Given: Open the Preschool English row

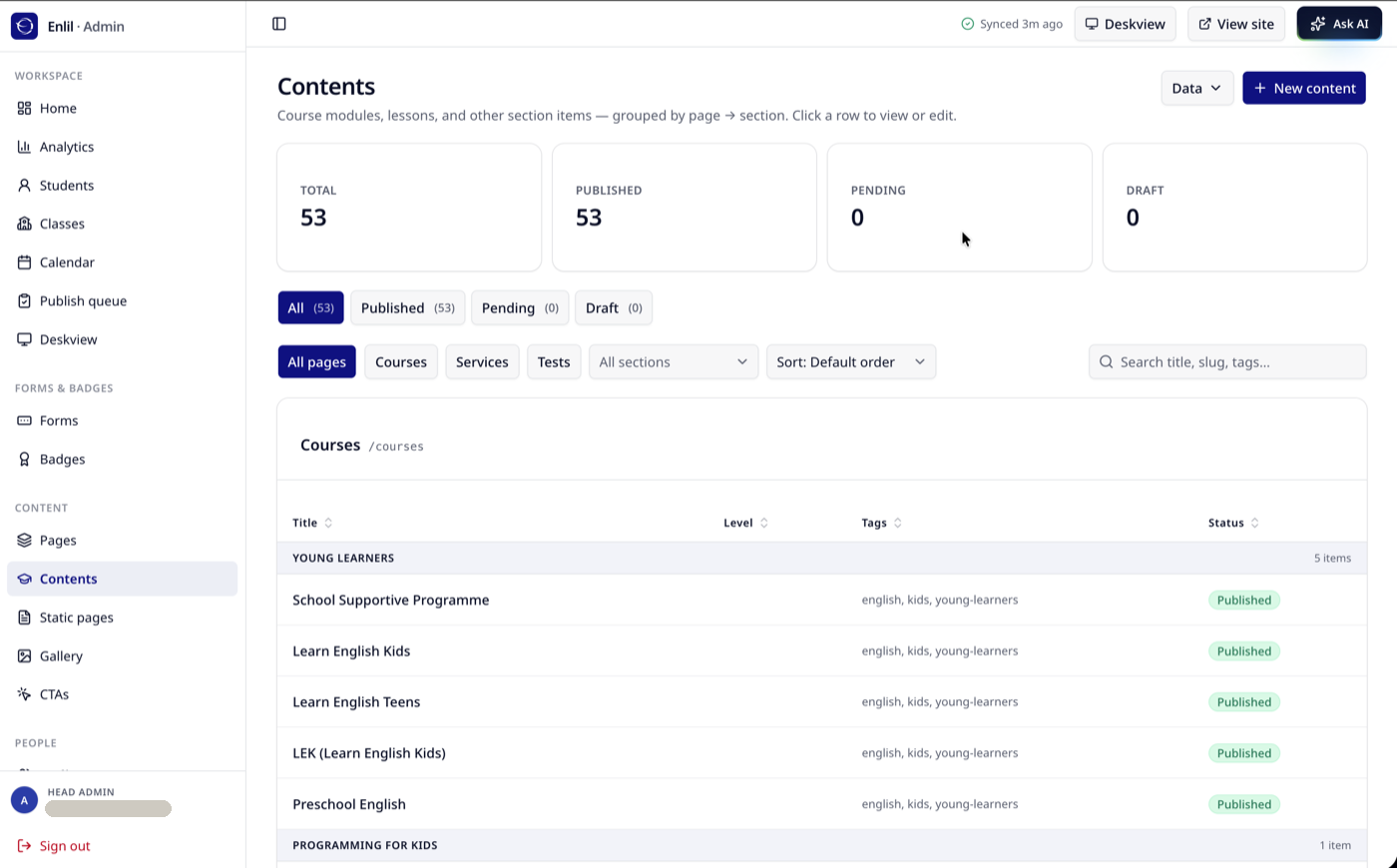Looking at the screenshot, I should 821,804.
